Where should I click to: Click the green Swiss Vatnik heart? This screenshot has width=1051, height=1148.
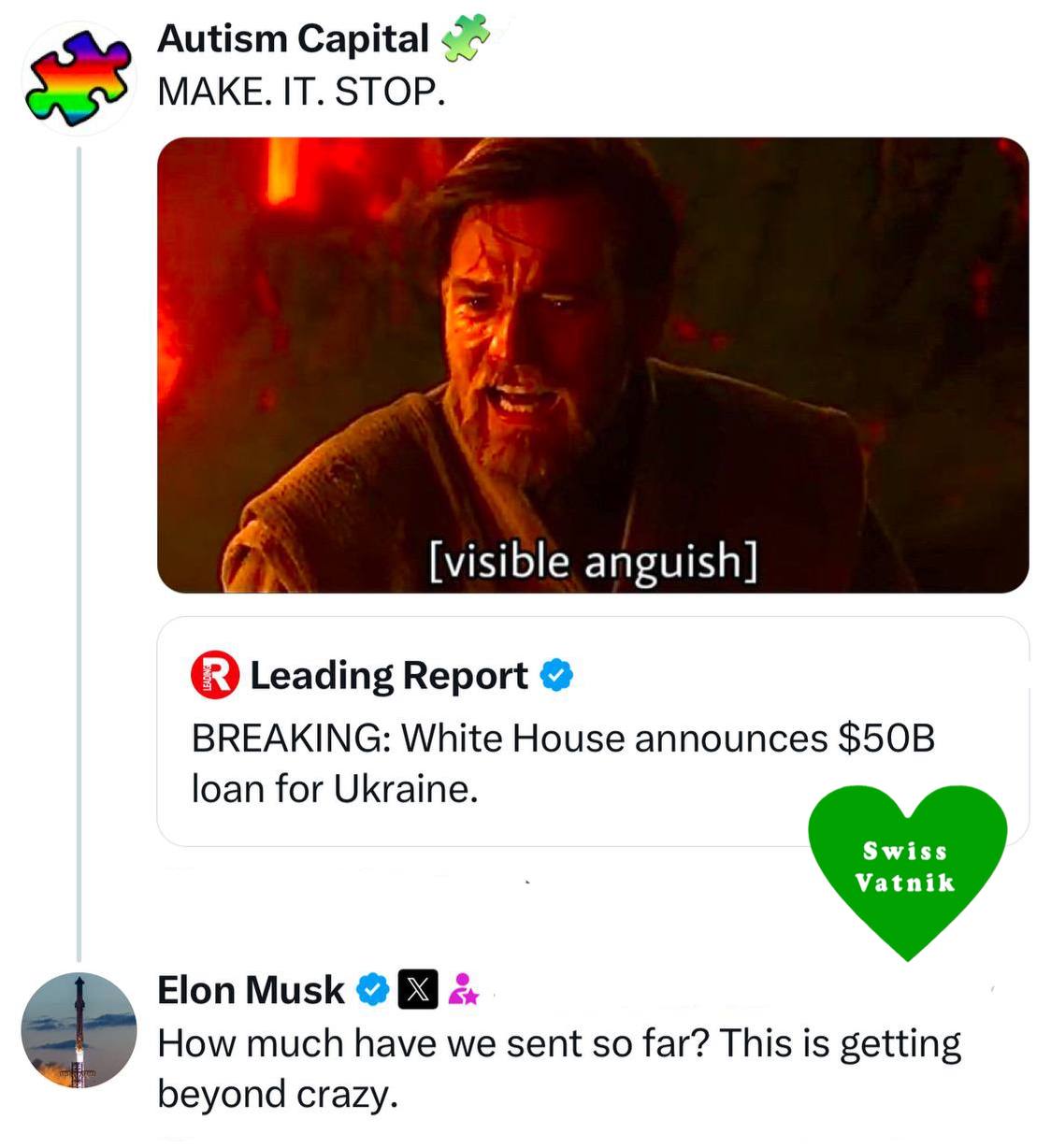[x=906, y=866]
